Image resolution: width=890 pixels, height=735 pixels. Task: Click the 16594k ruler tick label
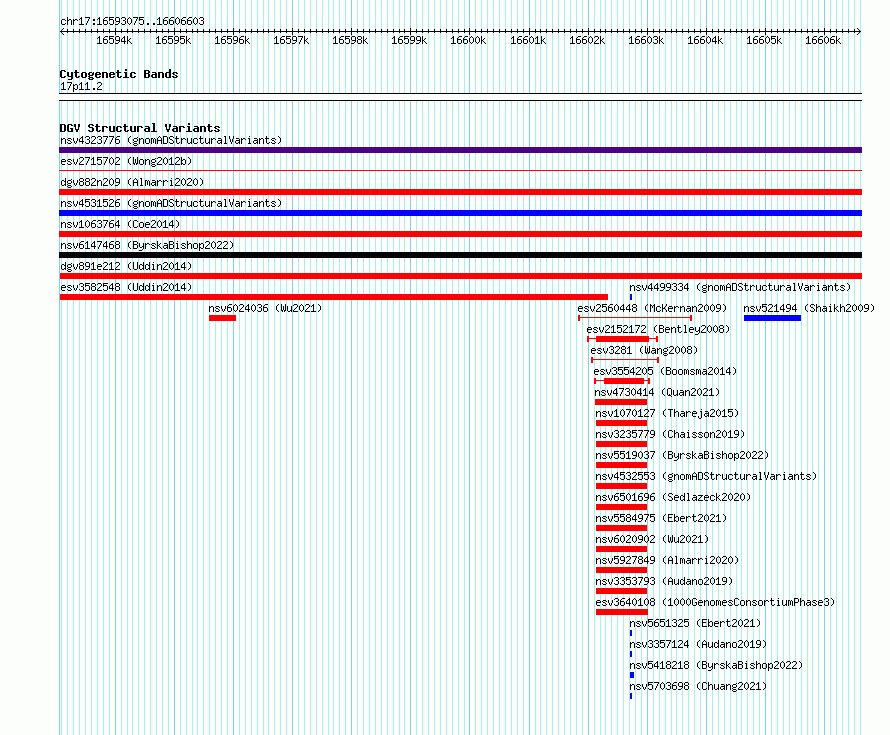coord(114,40)
